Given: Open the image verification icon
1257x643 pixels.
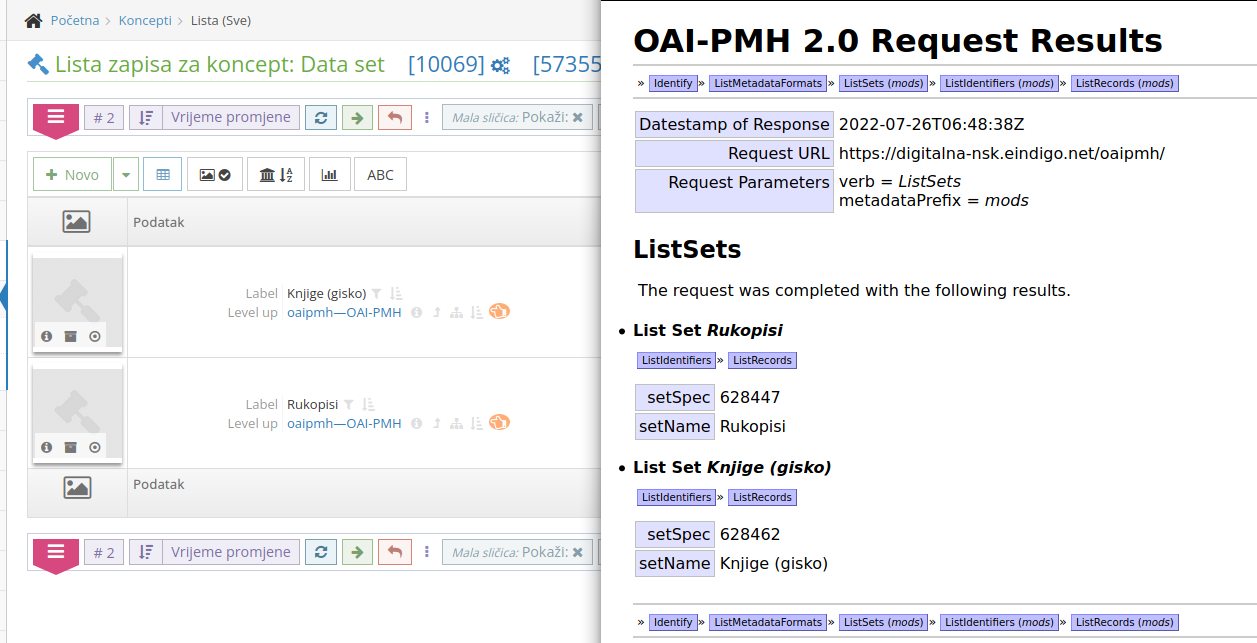Looking at the screenshot, I should click(214, 173).
